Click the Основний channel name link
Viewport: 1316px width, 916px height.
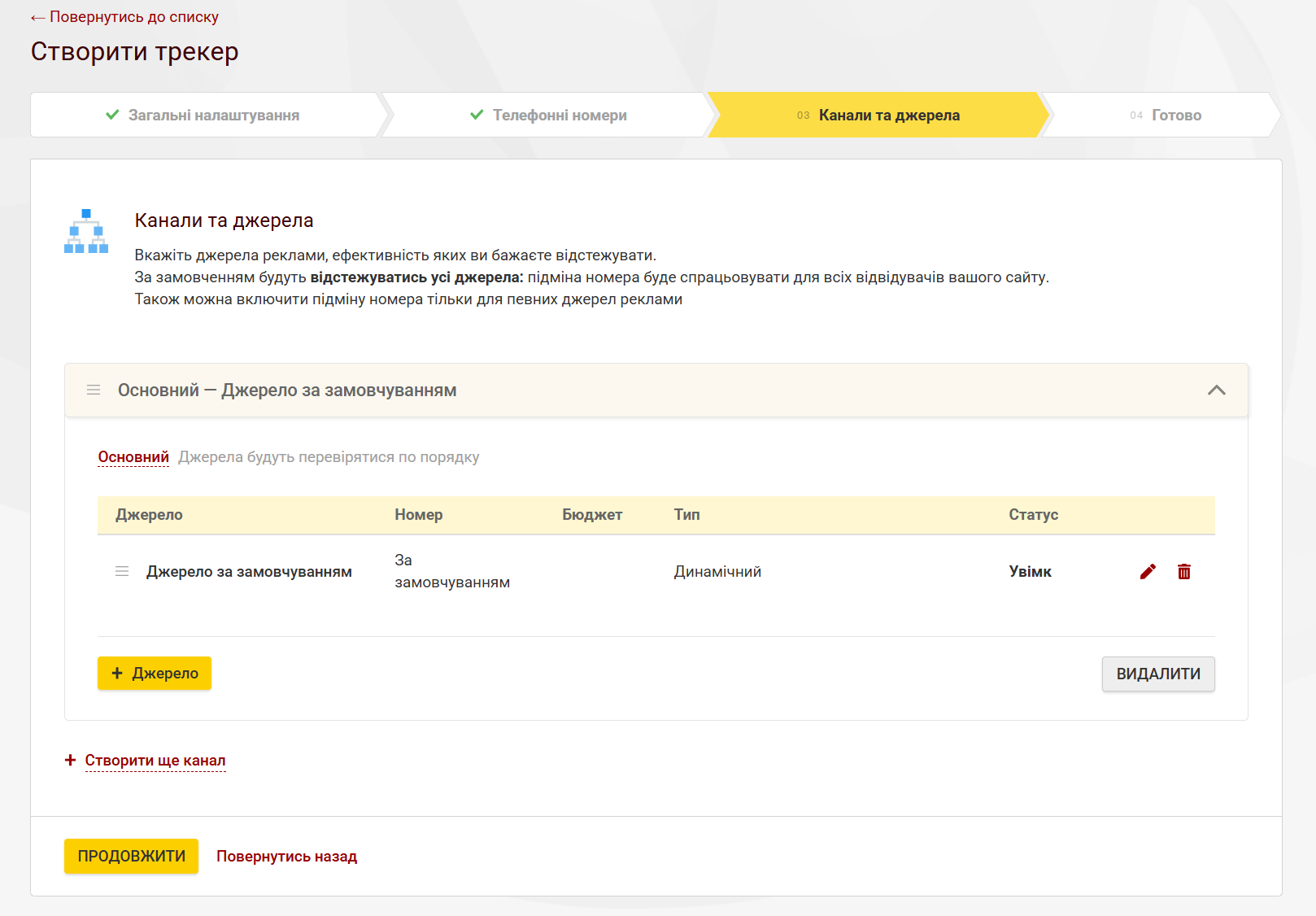click(133, 457)
